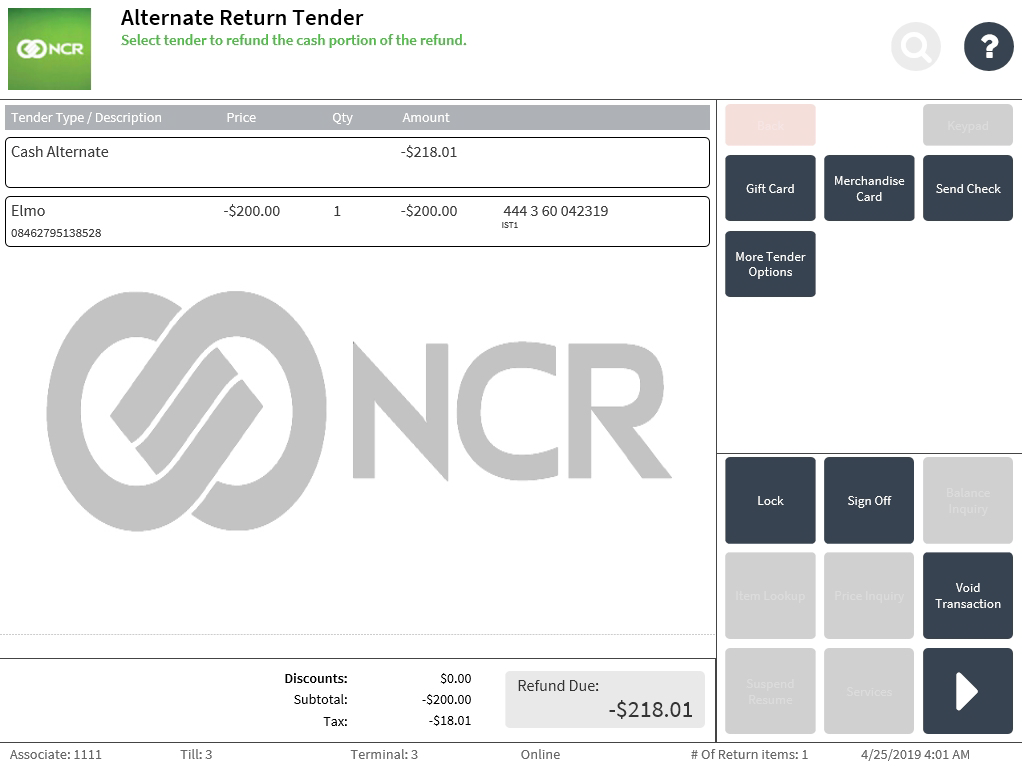Image resolution: width=1022 pixels, height=766 pixels.
Task: Open More Tender Options
Action: pos(770,264)
